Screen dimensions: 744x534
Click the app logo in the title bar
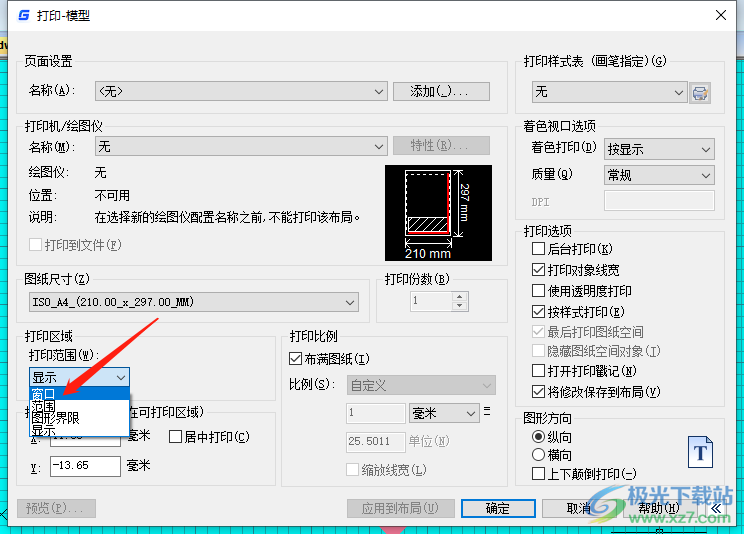coord(24,16)
